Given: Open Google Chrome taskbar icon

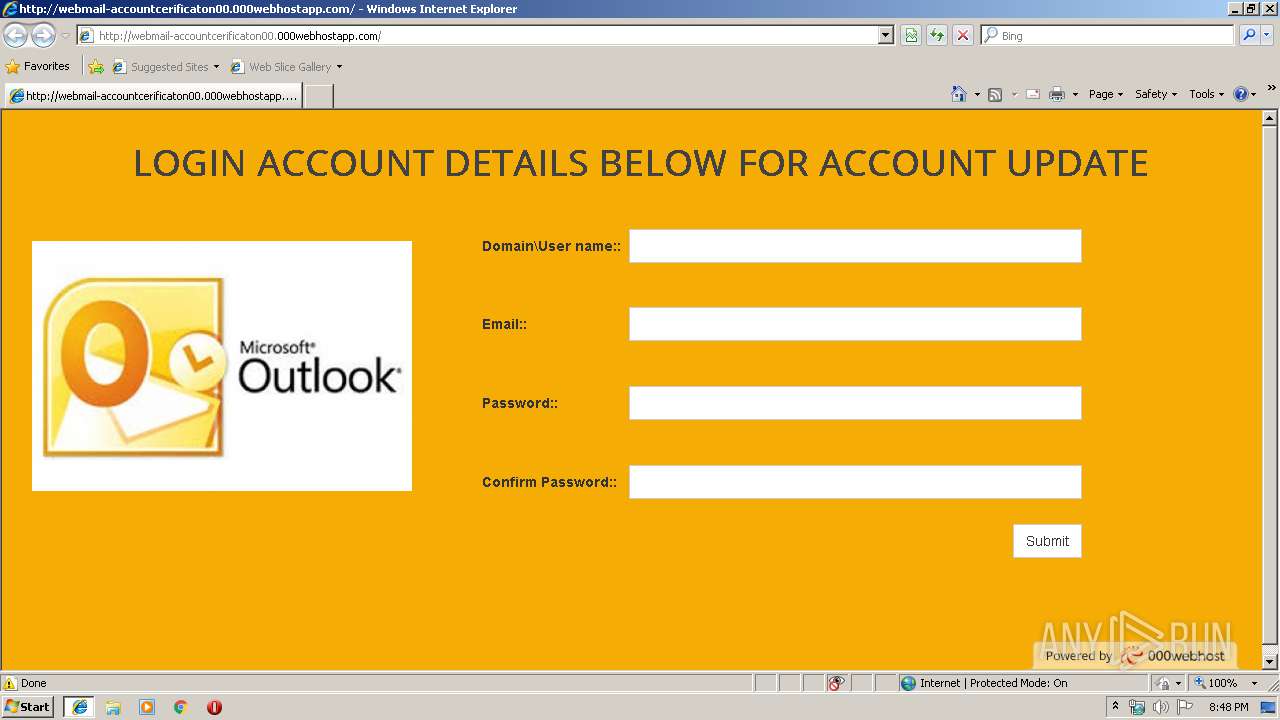Looking at the screenshot, I should coord(181,707).
